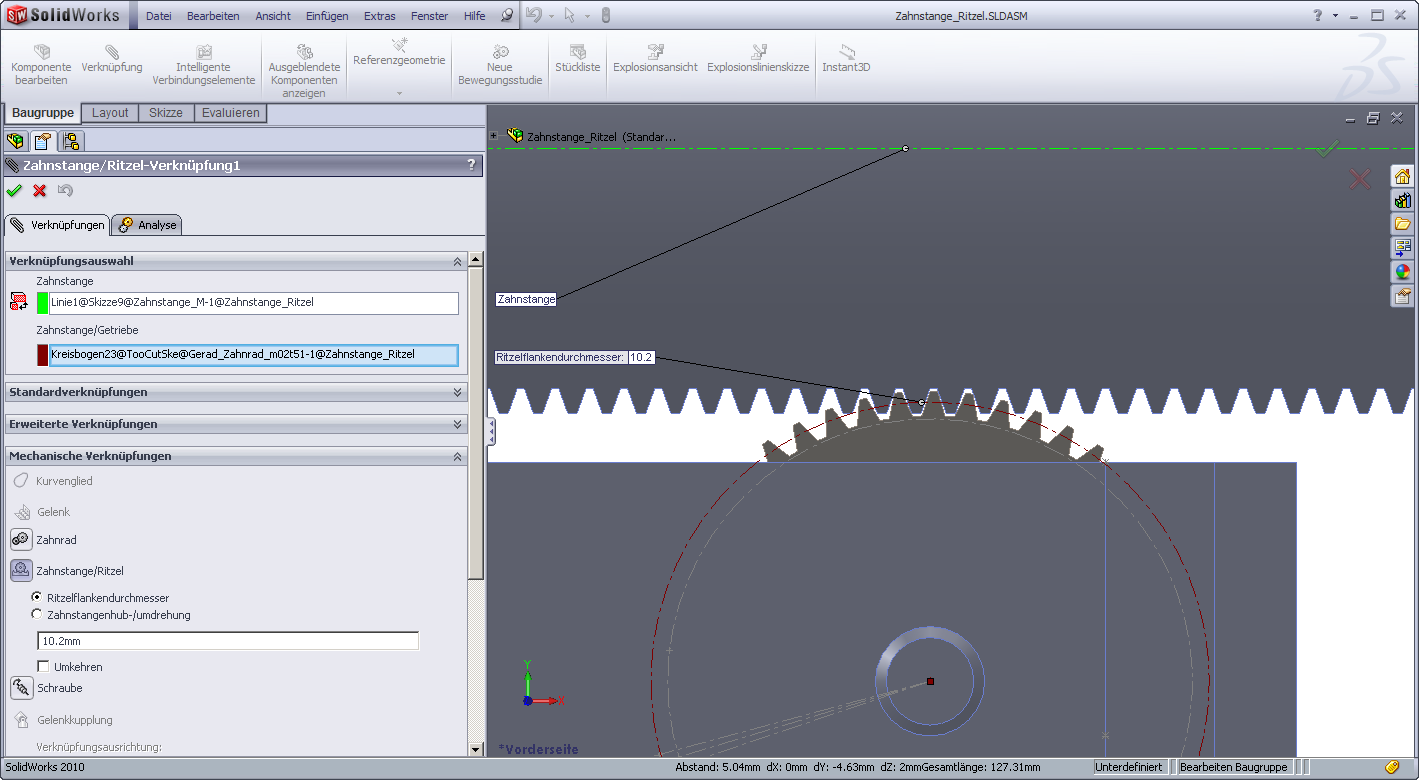Open the Datei menu
The width and height of the screenshot is (1419, 780).
[159, 16]
